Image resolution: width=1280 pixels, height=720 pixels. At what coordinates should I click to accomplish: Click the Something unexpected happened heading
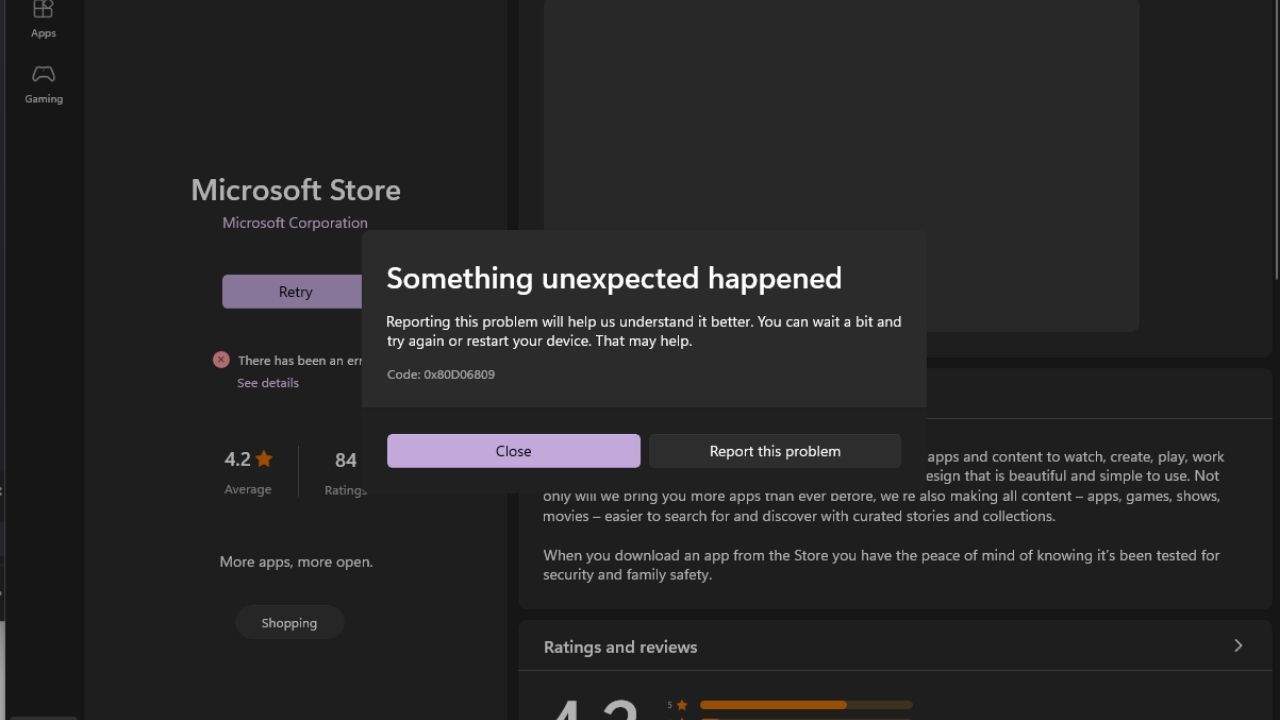pyautogui.click(x=614, y=278)
